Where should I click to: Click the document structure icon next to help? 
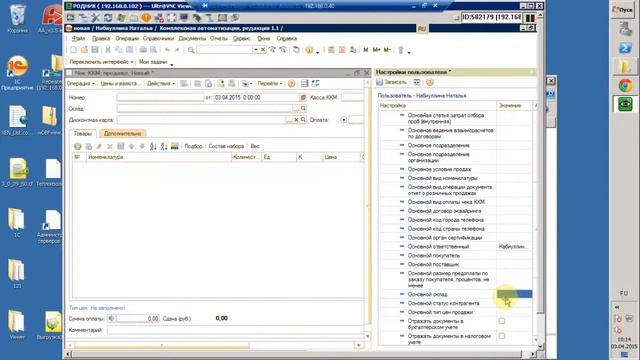pyautogui.click(x=304, y=84)
